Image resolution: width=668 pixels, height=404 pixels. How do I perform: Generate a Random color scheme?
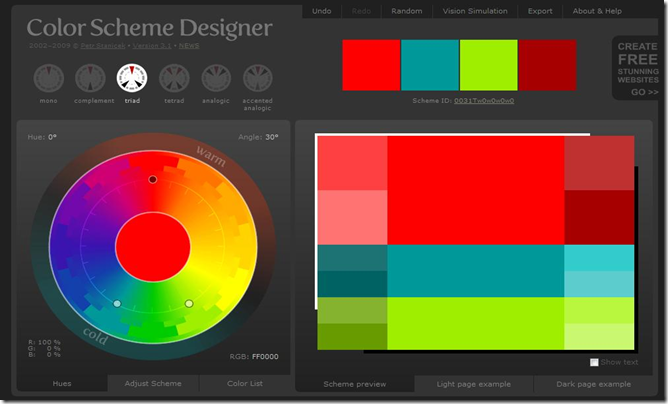pos(407,11)
